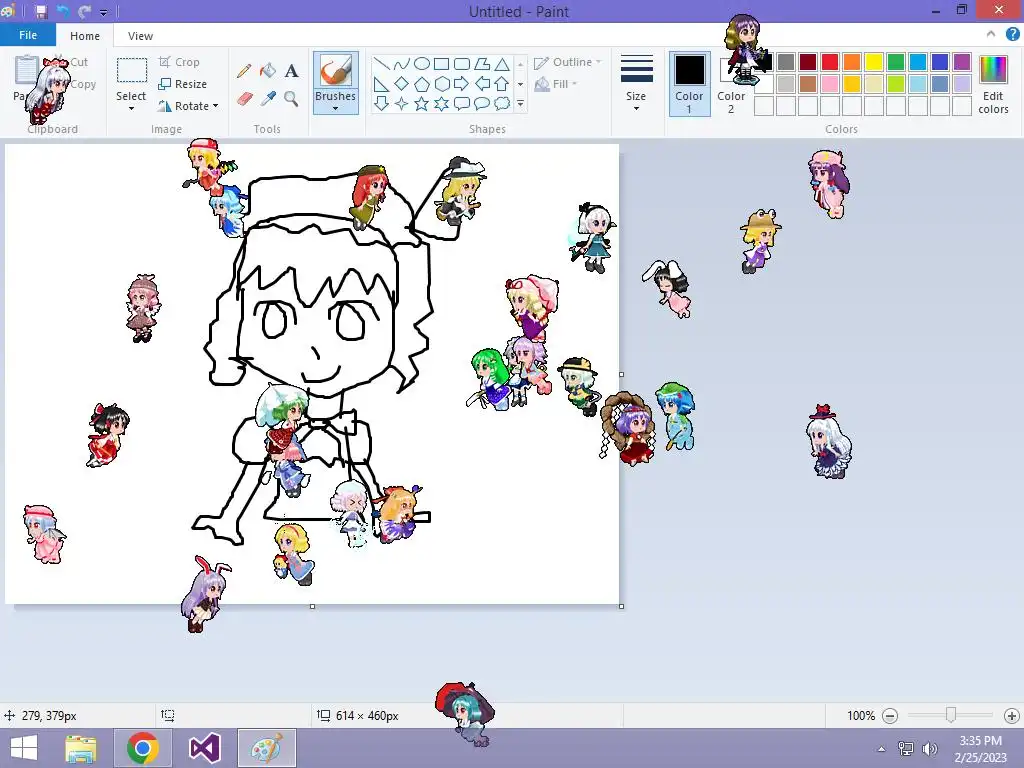Click the zoom out minus button
Screen dimensions: 1024x768
coord(889,716)
